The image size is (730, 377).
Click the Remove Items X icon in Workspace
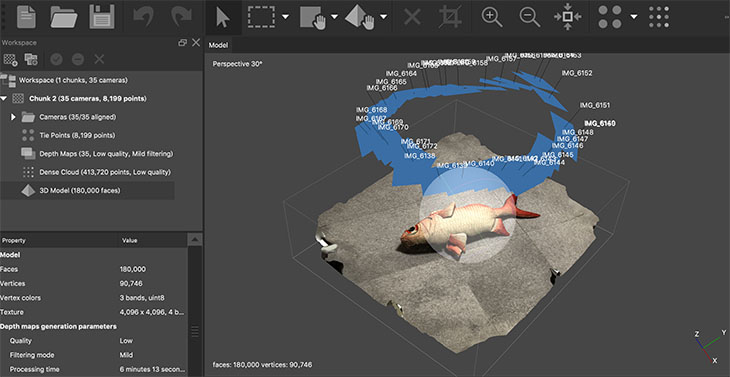99,59
